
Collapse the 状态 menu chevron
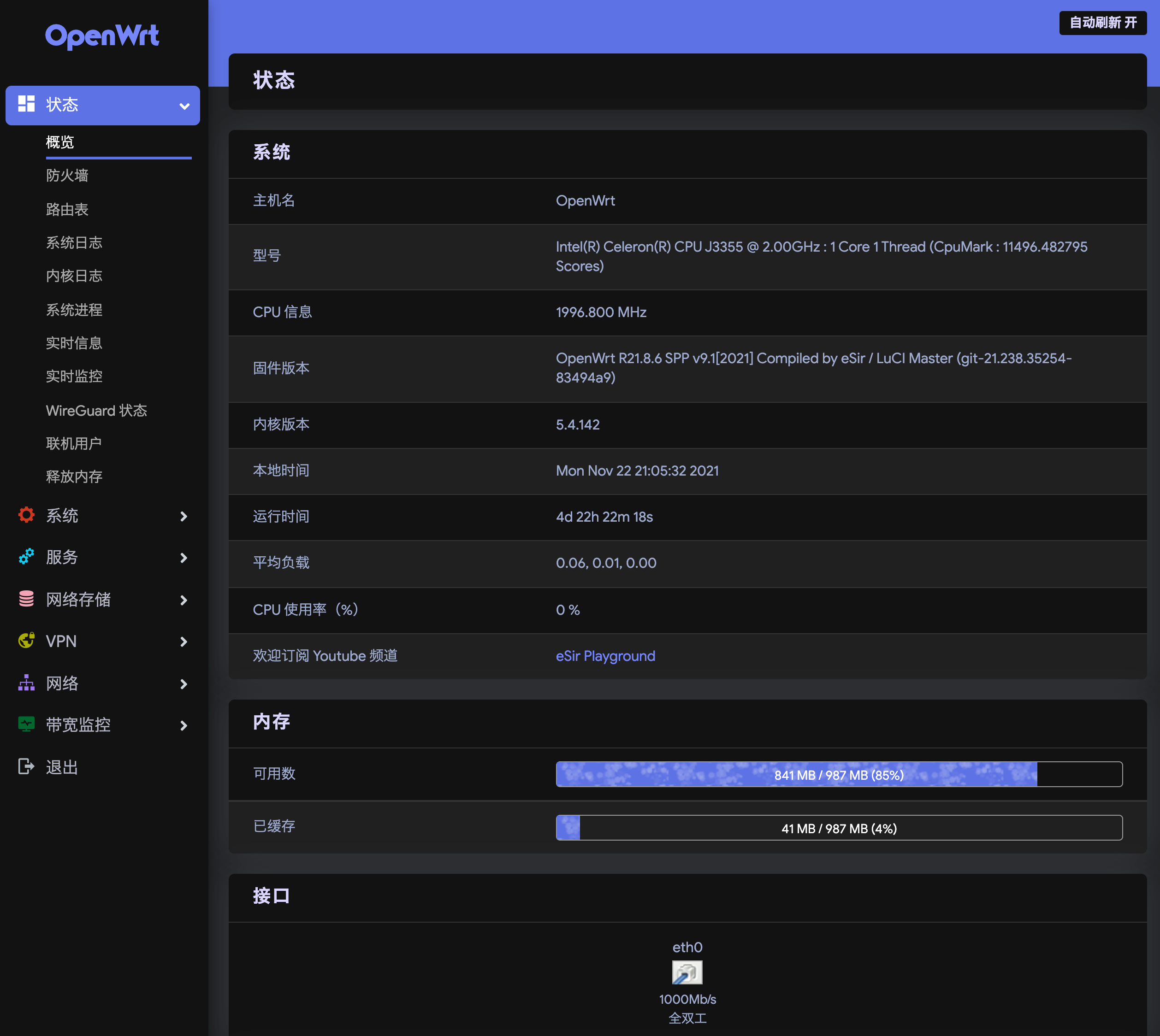(184, 106)
